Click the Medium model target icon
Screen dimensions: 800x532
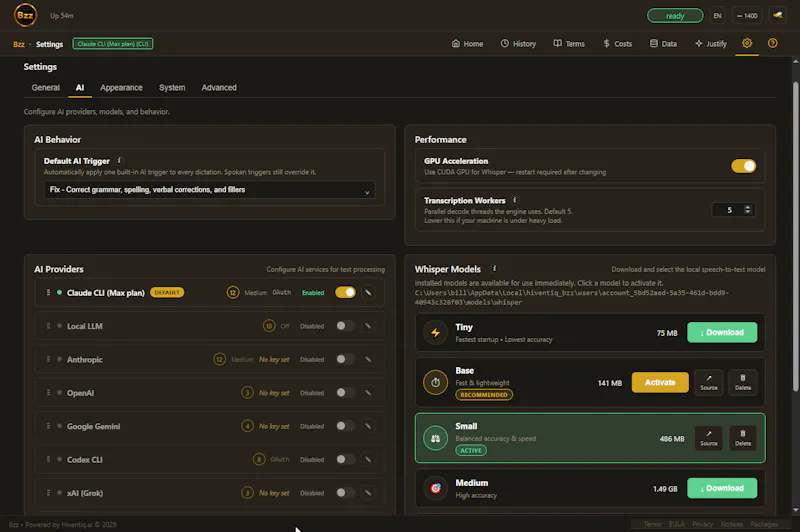pyautogui.click(x=435, y=488)
